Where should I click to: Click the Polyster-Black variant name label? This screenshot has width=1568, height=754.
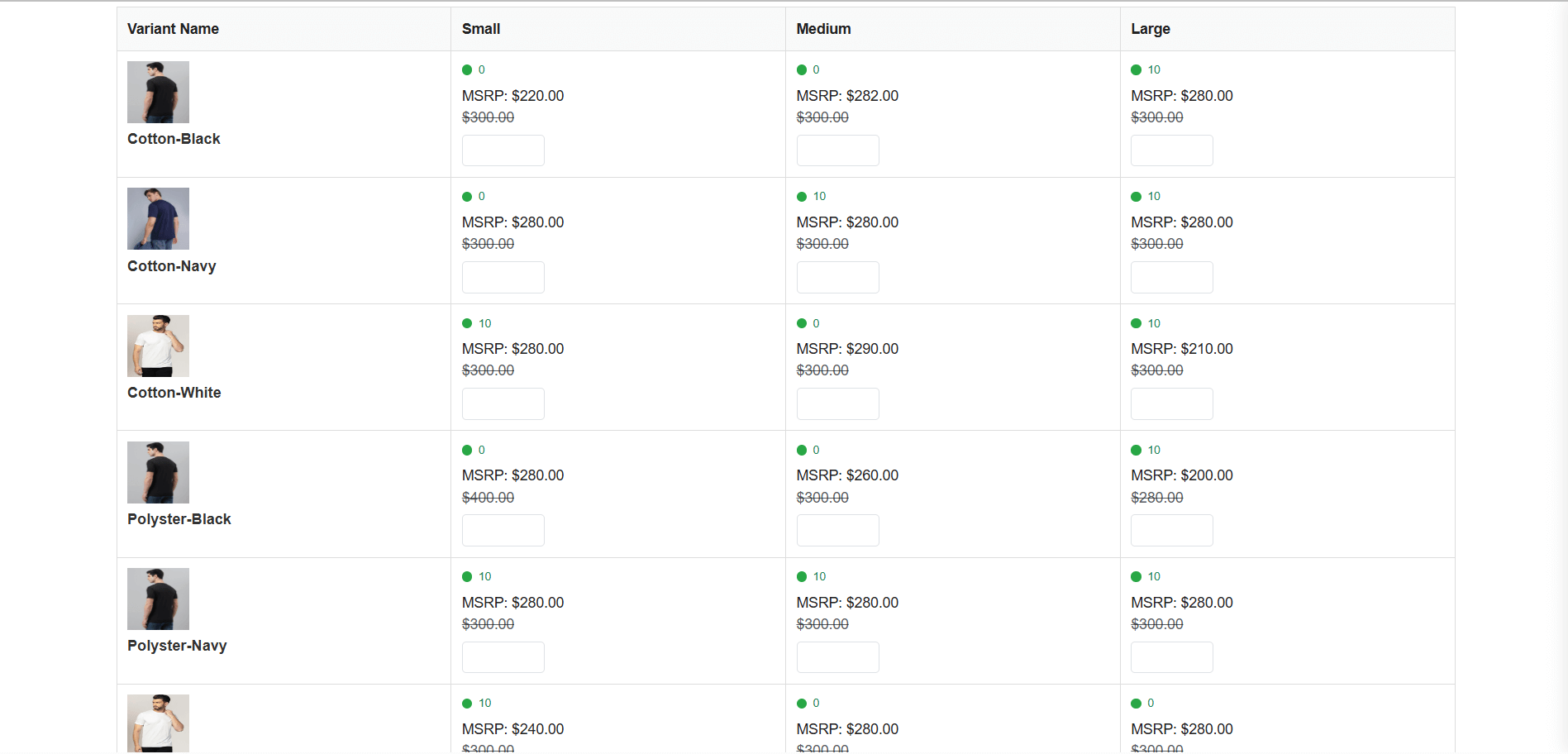click(179, 519)
